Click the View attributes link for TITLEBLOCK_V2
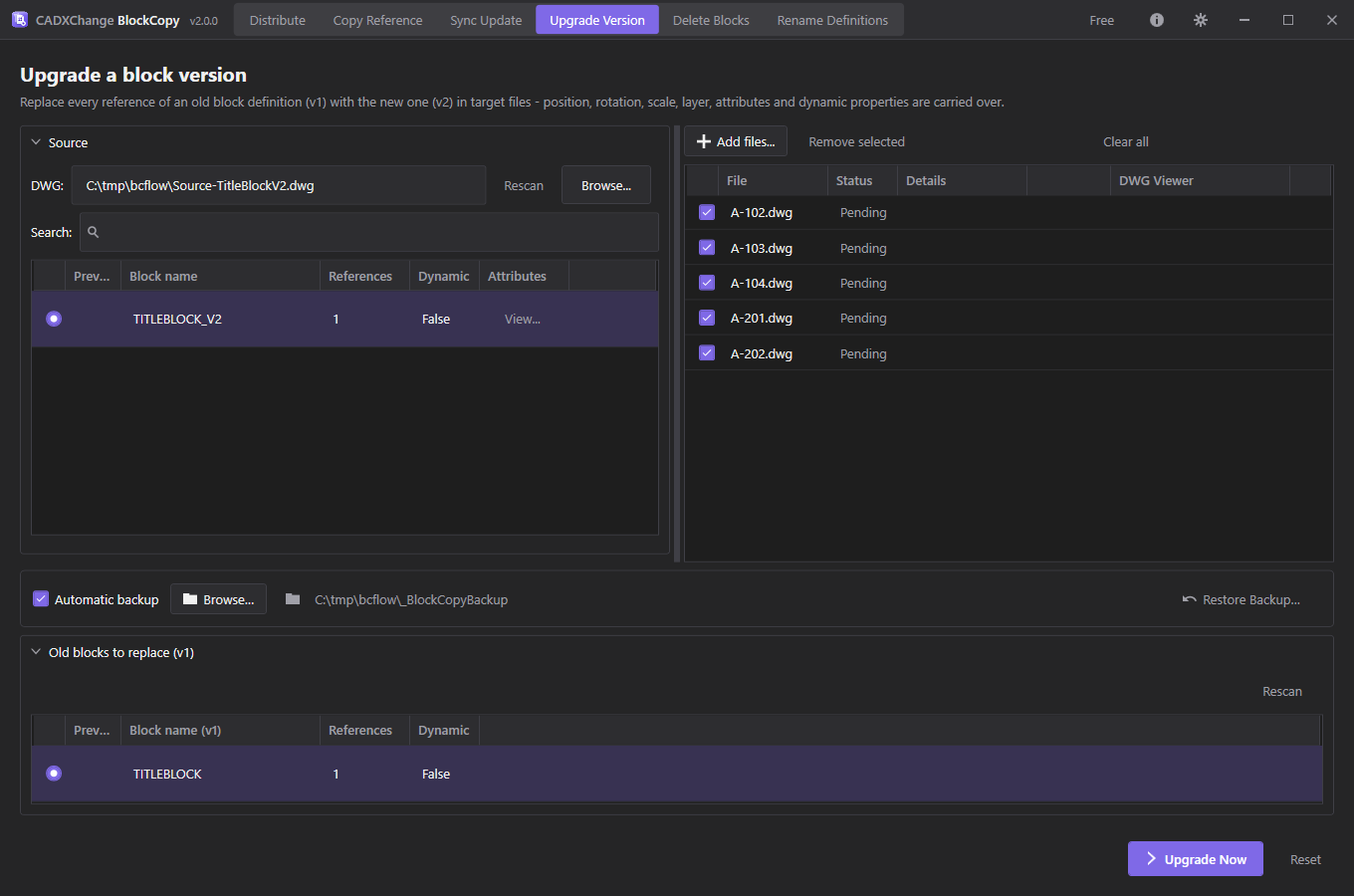1354x896 pixels. pos(523,319)
